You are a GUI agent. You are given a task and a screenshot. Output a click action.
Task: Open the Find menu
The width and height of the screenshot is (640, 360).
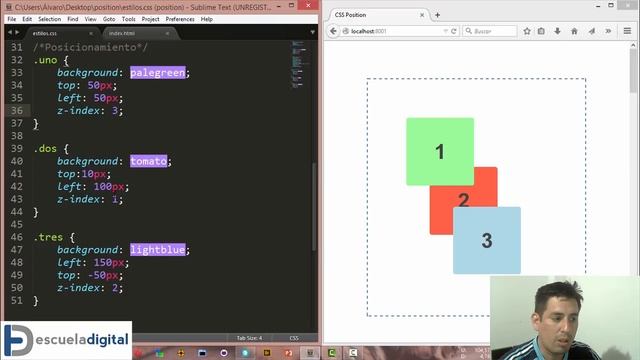[x=73, y=19]
